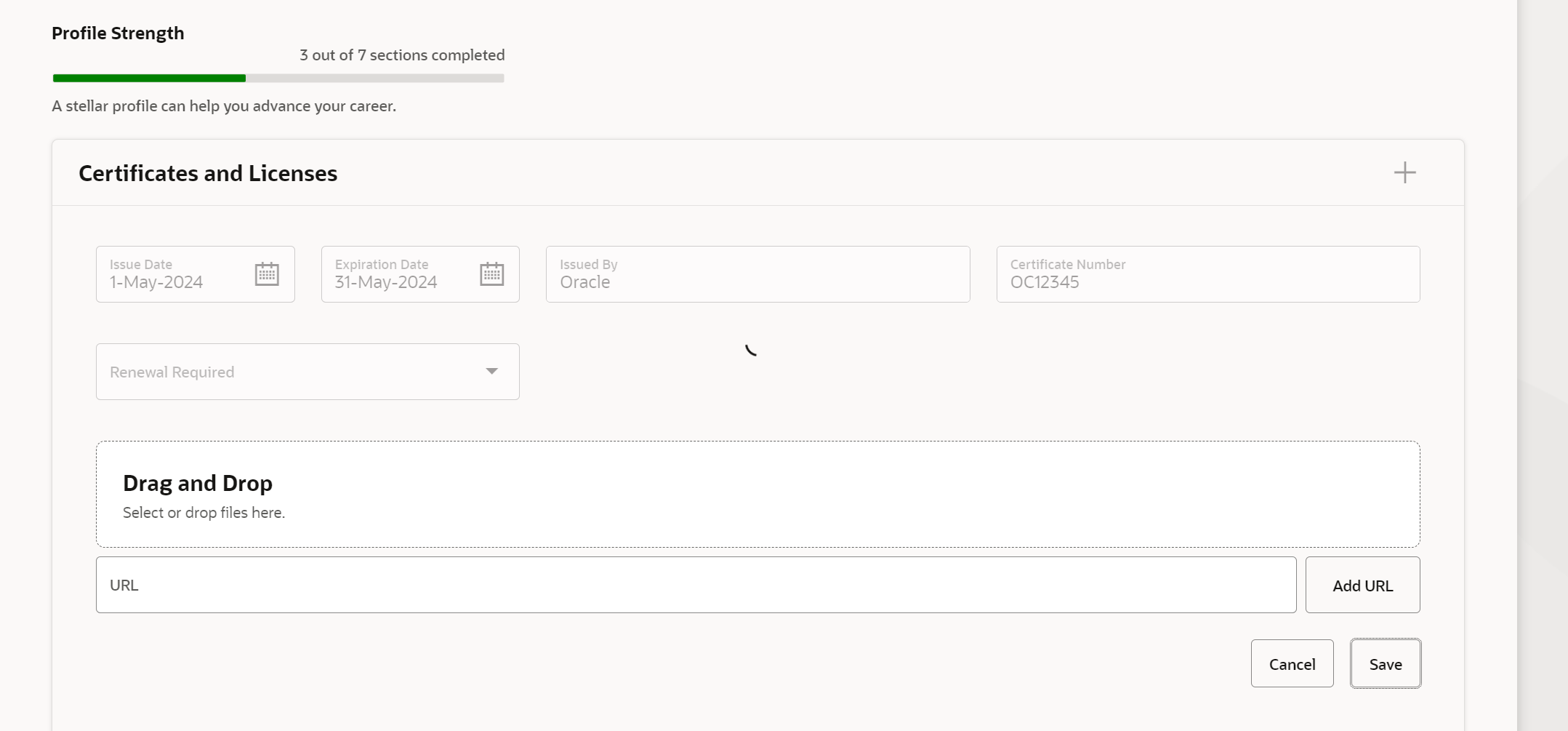The image size is (1568, 731).
Task: Expand the Renewal Required selection list
Action: click(491, 371)
